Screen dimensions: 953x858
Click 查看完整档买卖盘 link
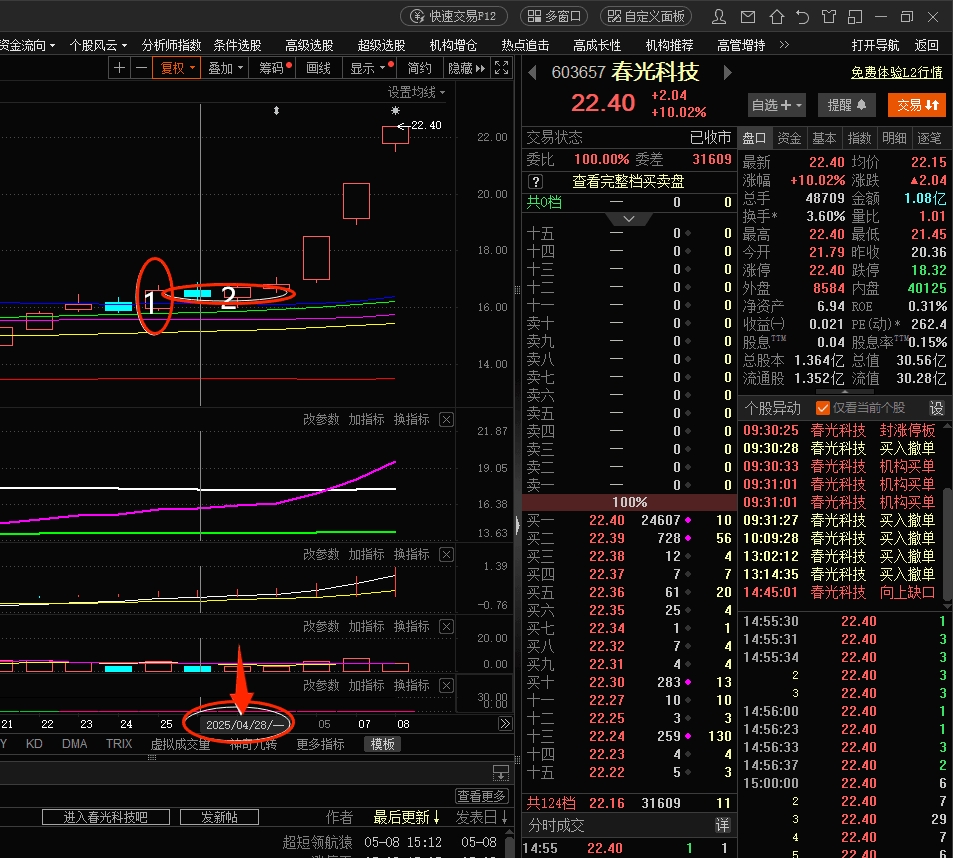628,182
